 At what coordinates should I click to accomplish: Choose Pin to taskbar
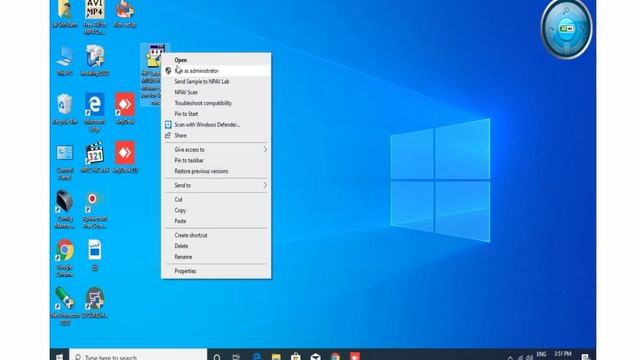tap(216, 160)
